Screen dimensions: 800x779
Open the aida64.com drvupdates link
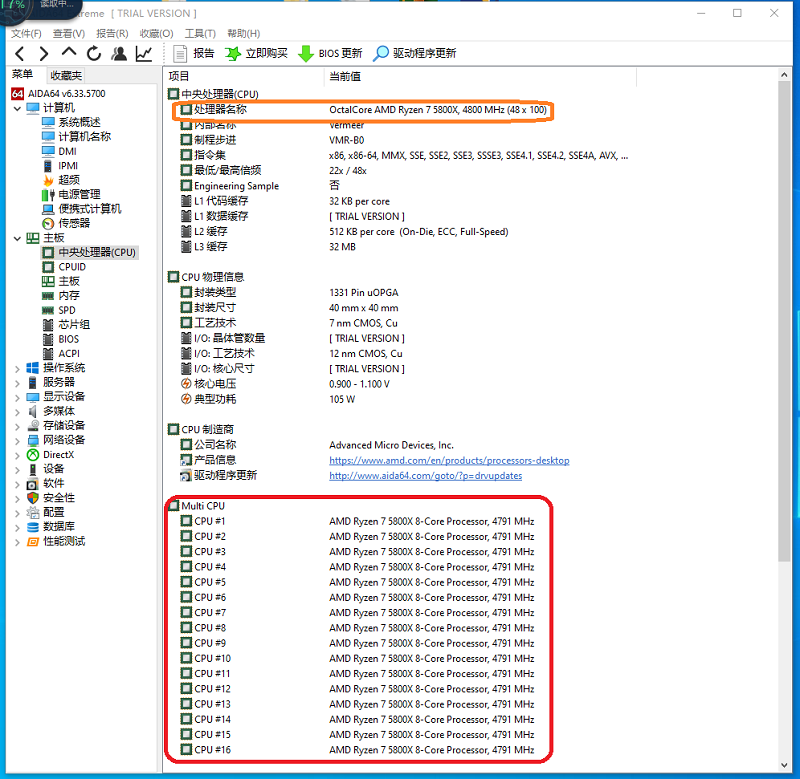point(426,475)
